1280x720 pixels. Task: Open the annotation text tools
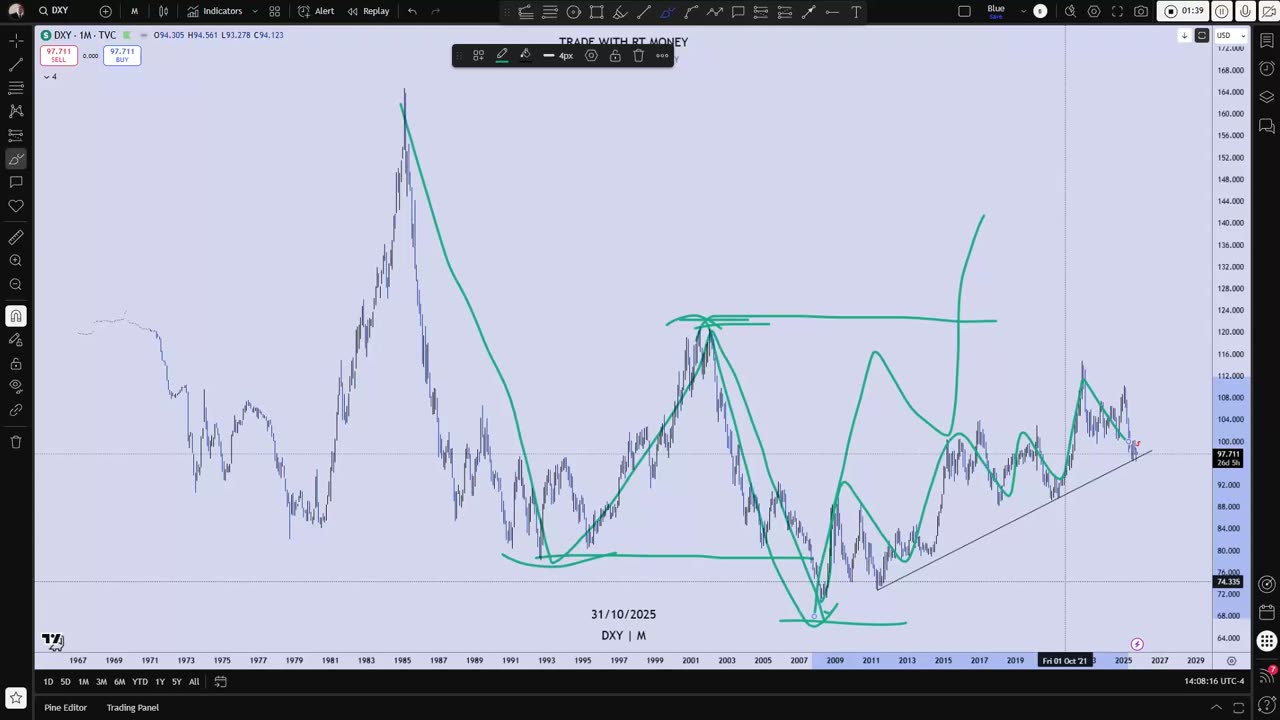tap(16, 182)
